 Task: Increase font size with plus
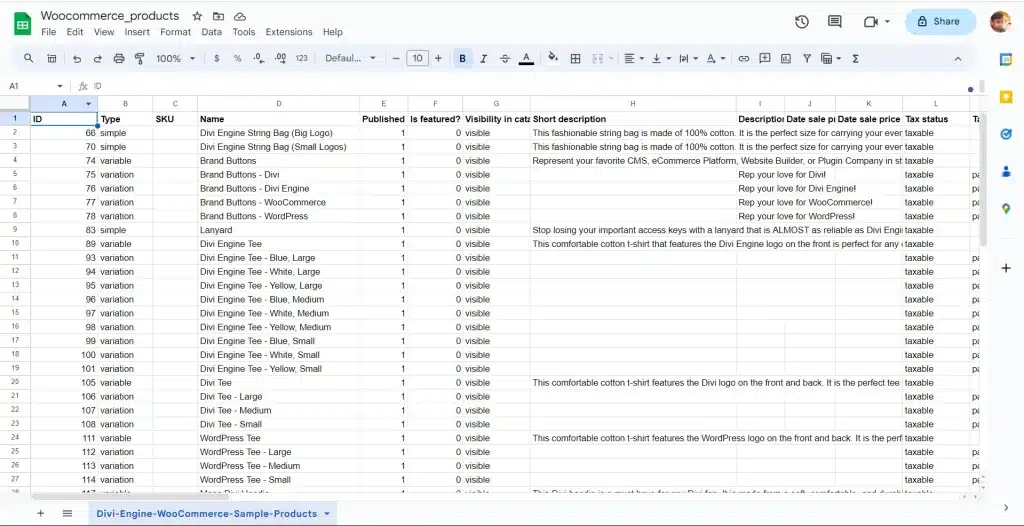coord(438,59)
